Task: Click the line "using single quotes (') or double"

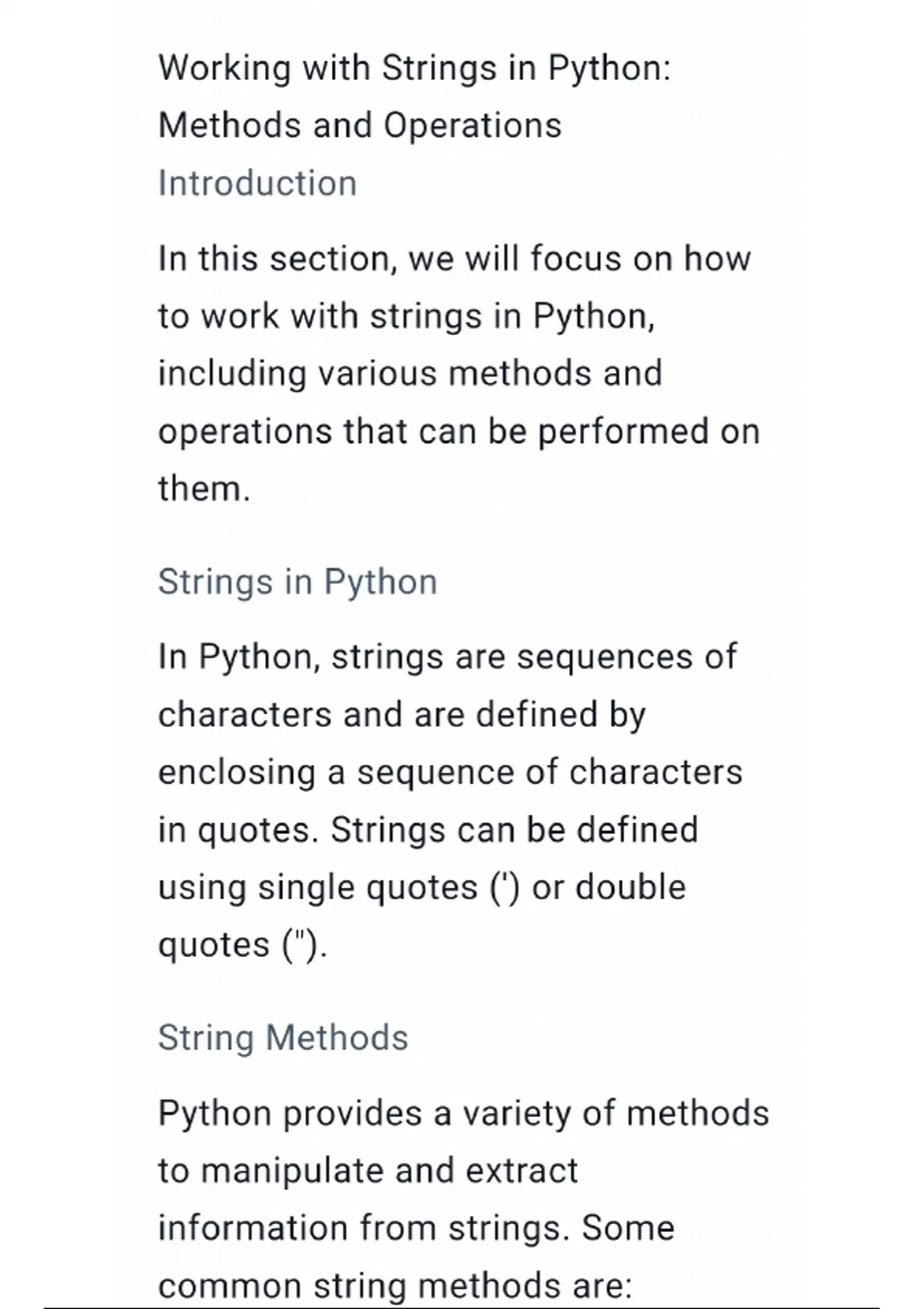Action: (421, 887)
